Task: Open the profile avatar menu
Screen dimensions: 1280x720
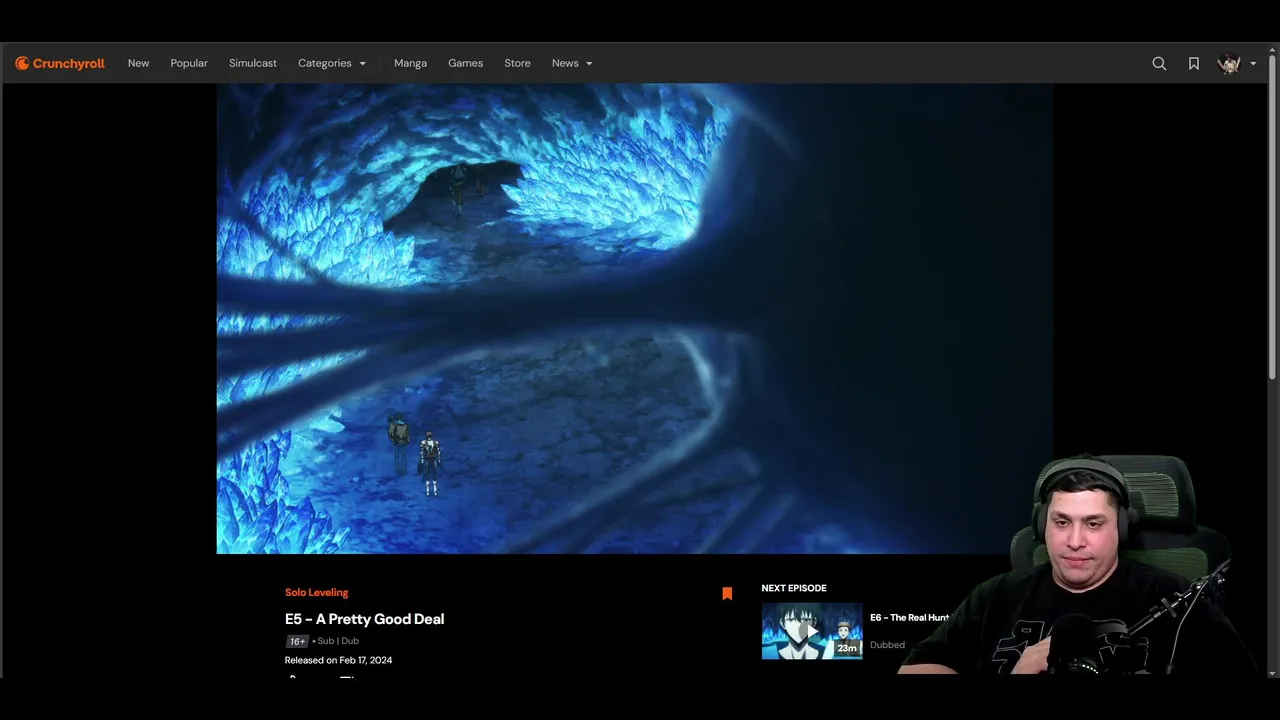Action: 1229,63
